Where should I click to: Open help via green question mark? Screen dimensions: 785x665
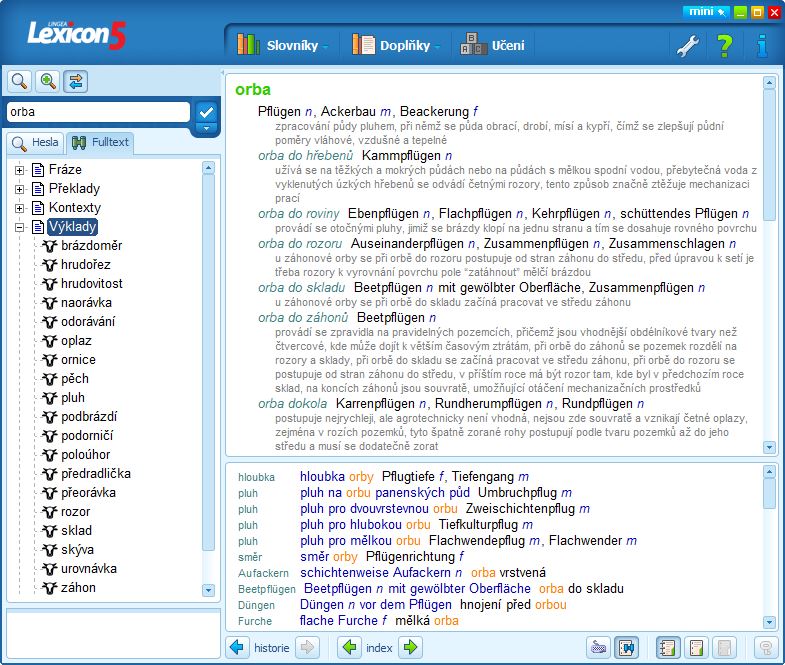click(x=725, y=45)
